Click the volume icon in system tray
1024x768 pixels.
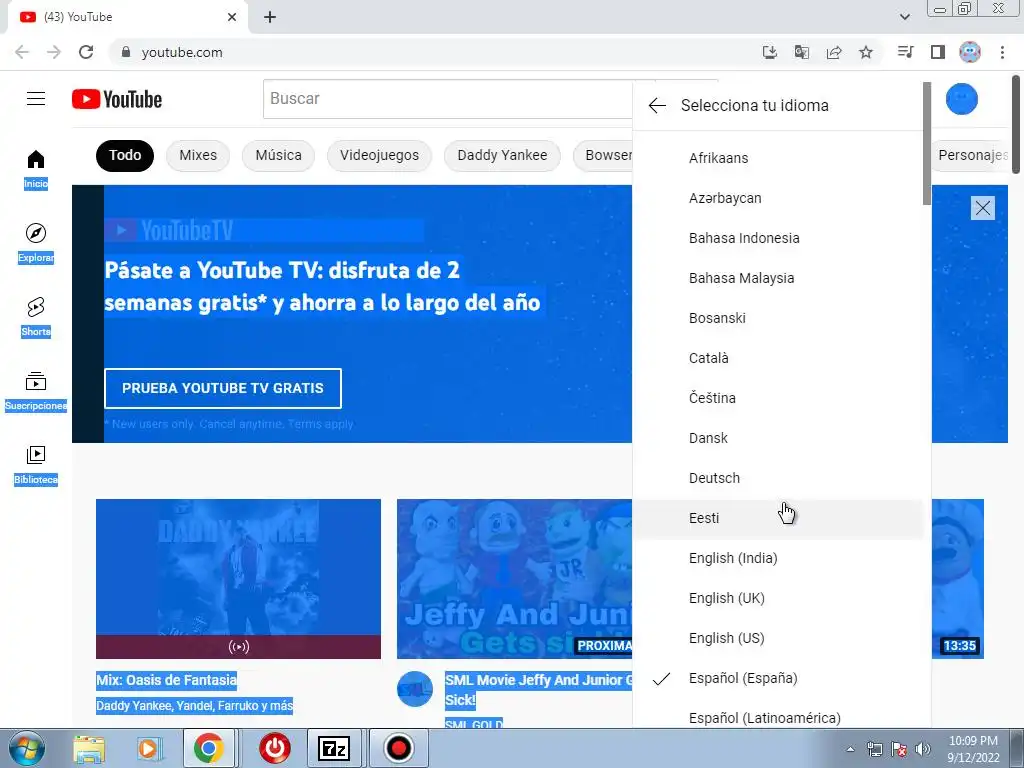tap(923, 749)
